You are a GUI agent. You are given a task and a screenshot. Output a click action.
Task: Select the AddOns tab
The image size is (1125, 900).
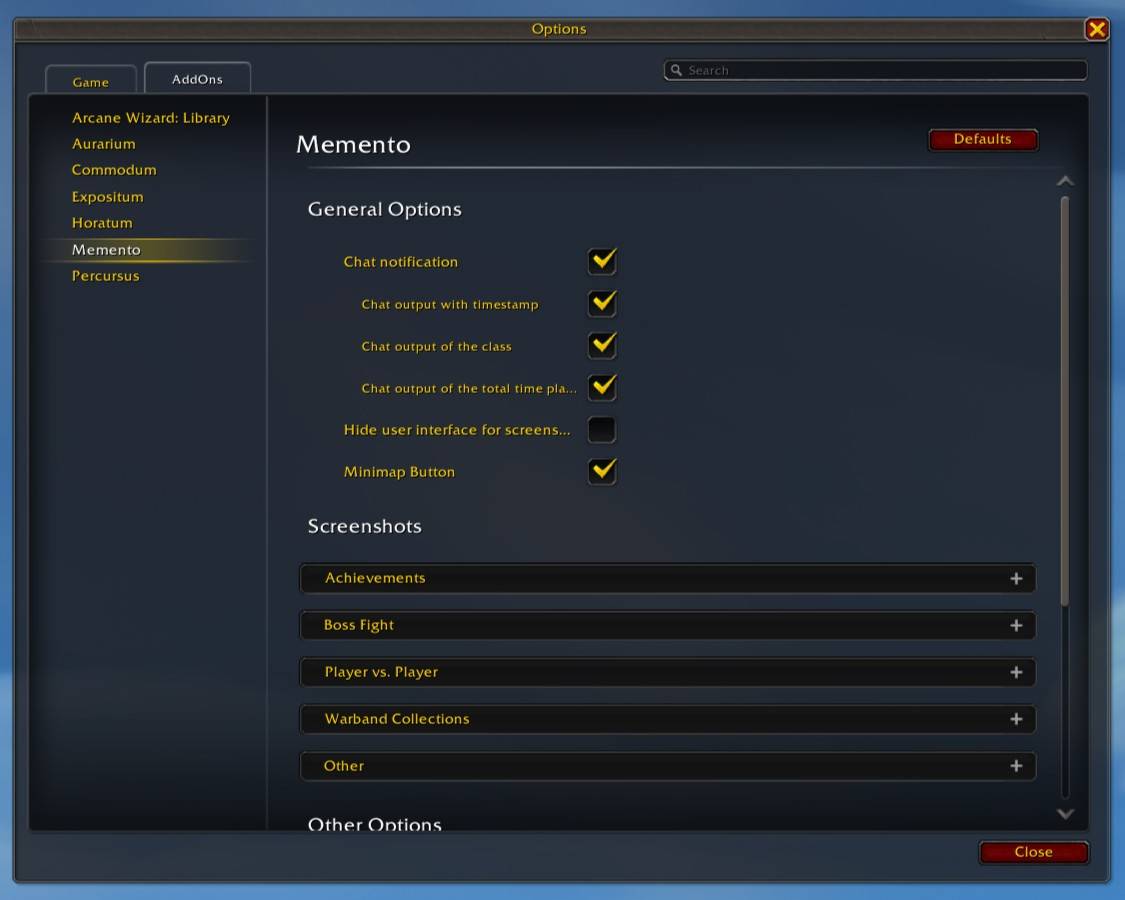click(x=197, y=78)
